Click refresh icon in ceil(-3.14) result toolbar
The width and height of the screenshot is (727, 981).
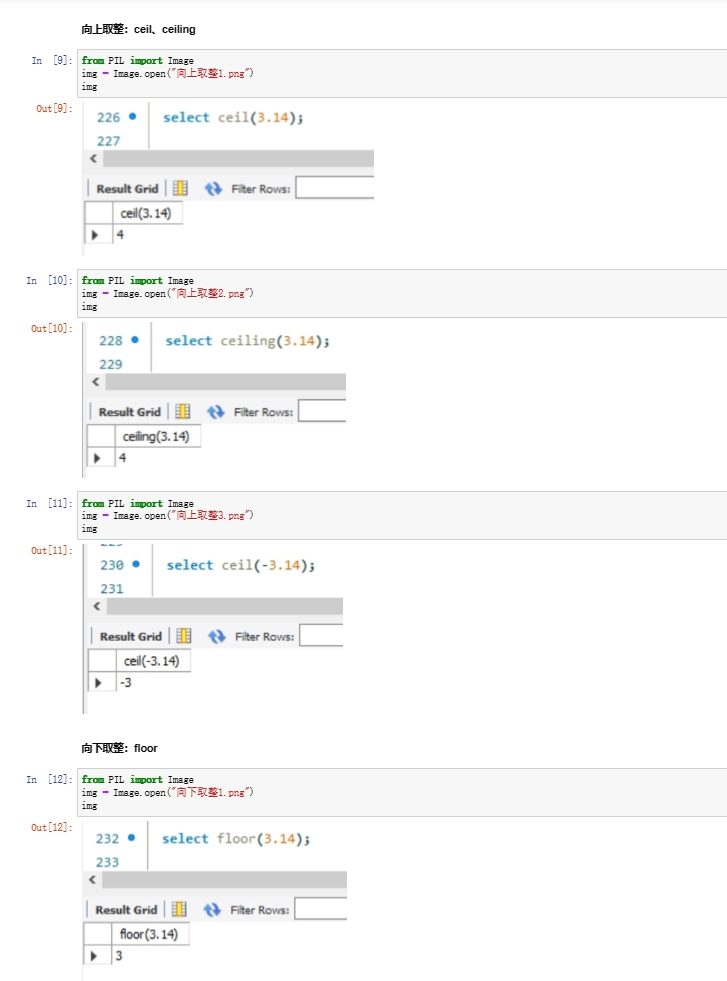tap(216, 636)
